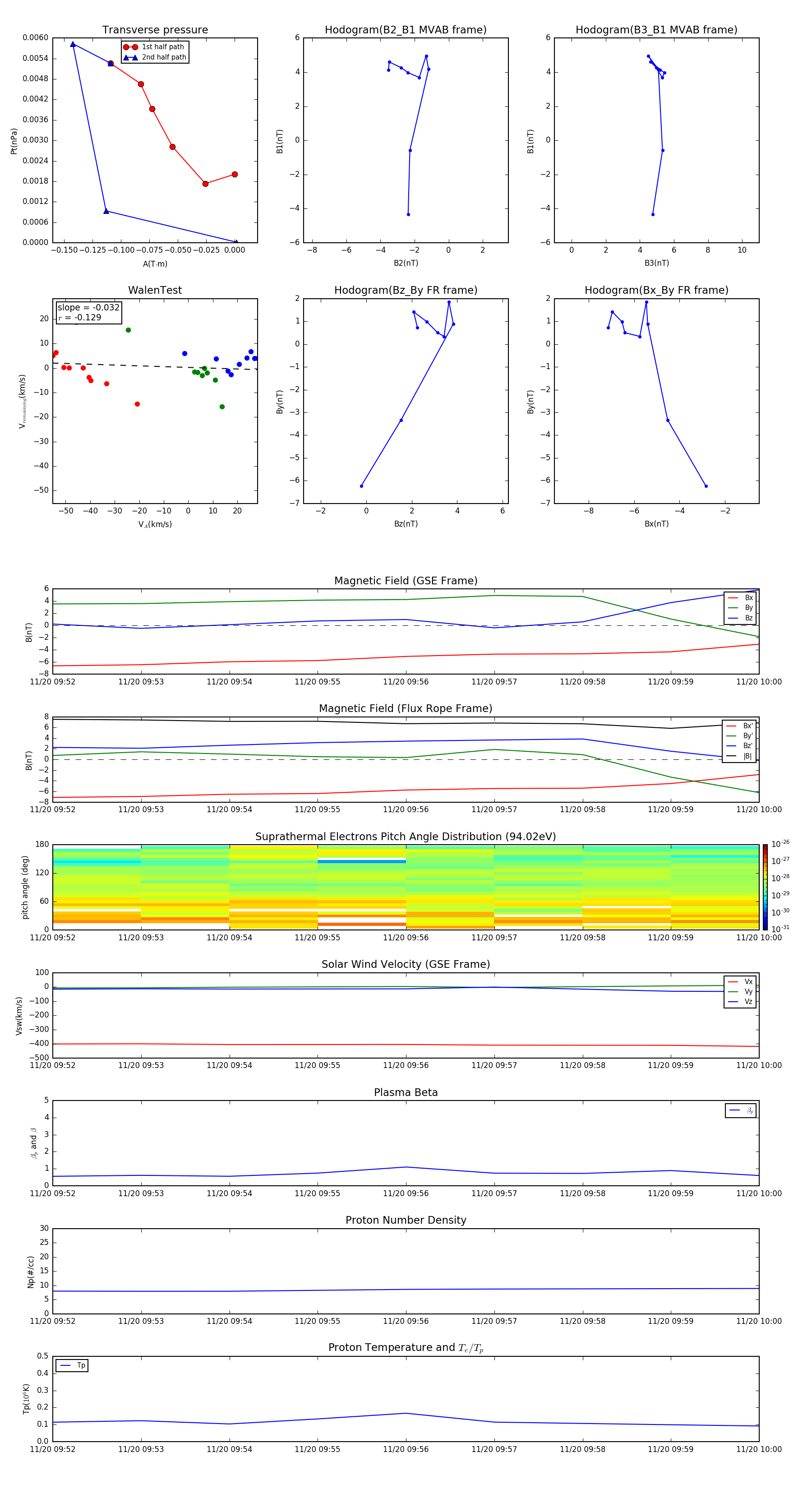This screenshot has height=1489, width=812.
Task: Click the "Bx'" entry in flux rope legend
Action: pyautogui.click(x=740, y=726)
